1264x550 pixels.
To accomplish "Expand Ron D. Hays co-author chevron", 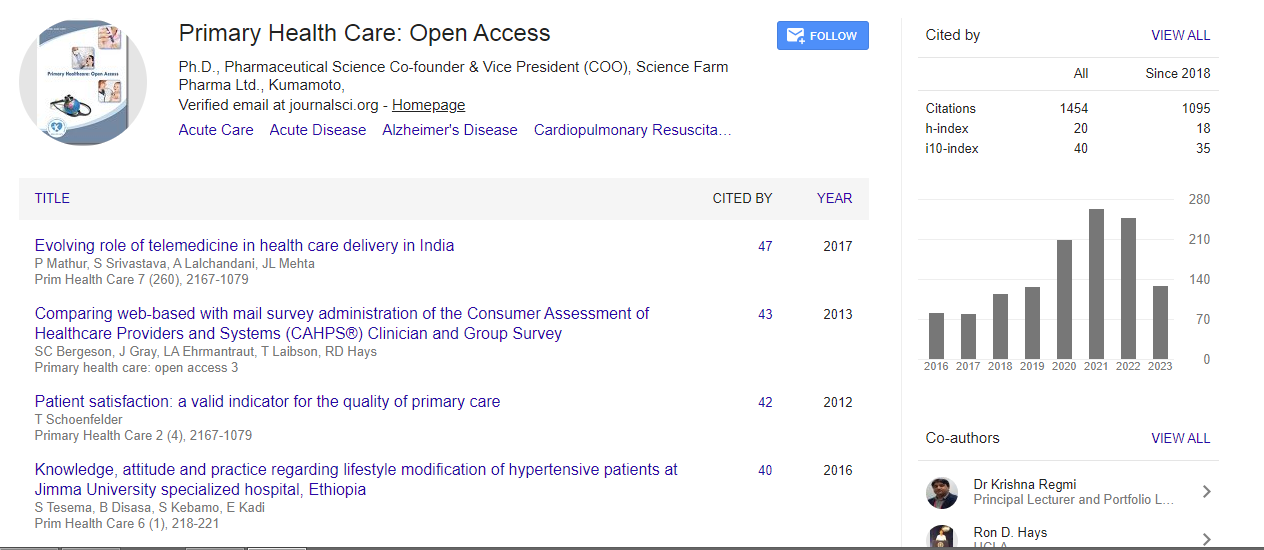I will click(1206, 539).
